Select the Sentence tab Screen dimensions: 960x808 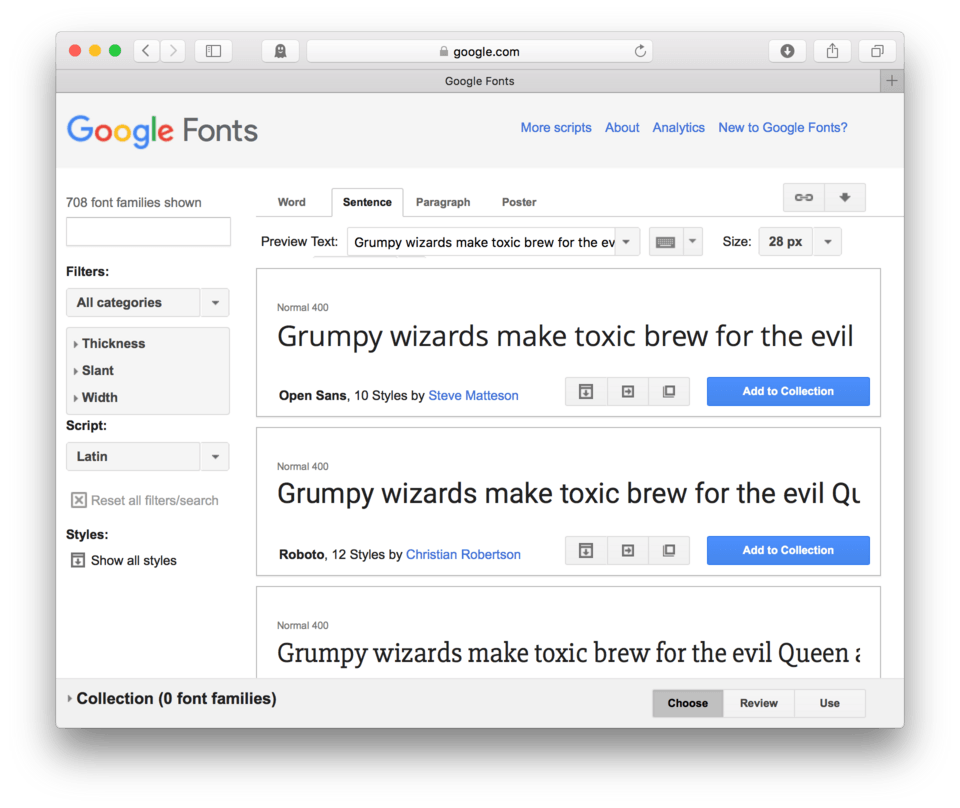367,202
